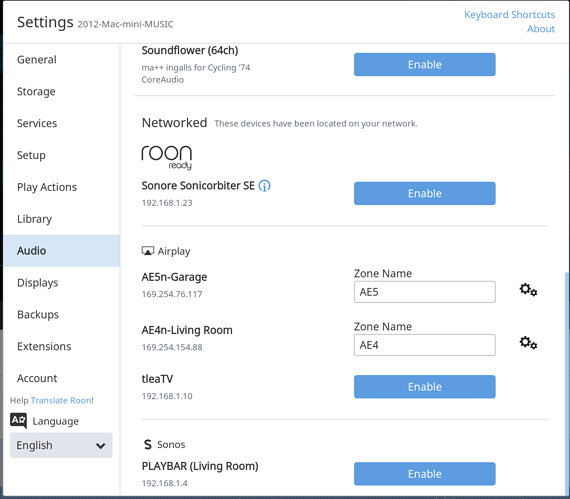Open the Keyboard Shortcuts link
This screenshot has width=570, height=499.
[x=509, y=15]
